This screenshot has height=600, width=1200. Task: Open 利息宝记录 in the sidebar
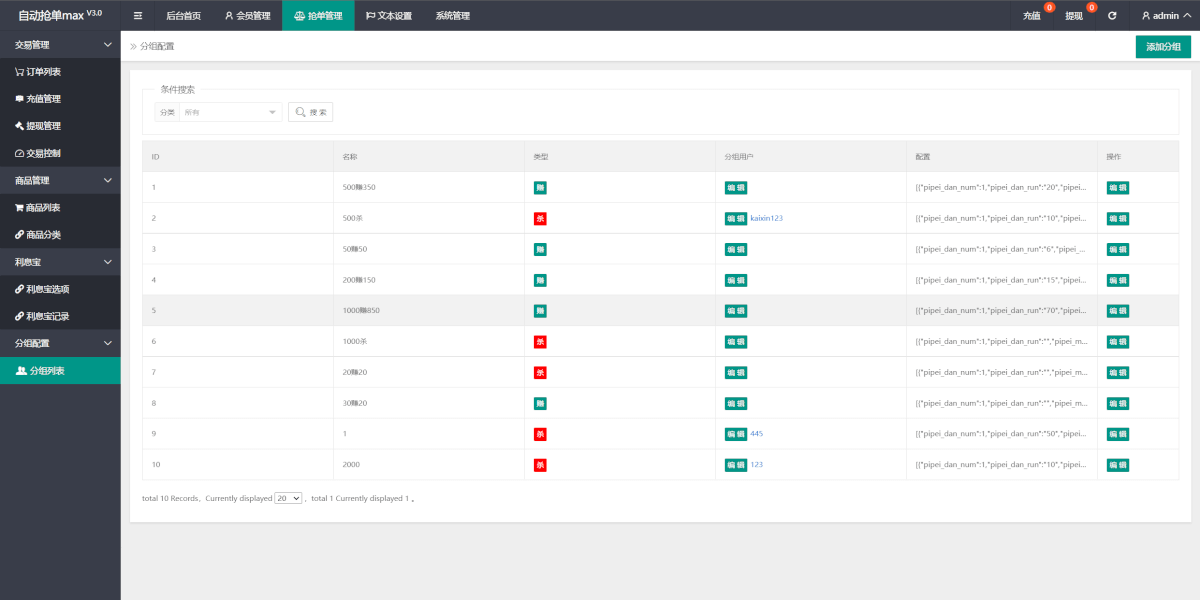tap(60, 316)
